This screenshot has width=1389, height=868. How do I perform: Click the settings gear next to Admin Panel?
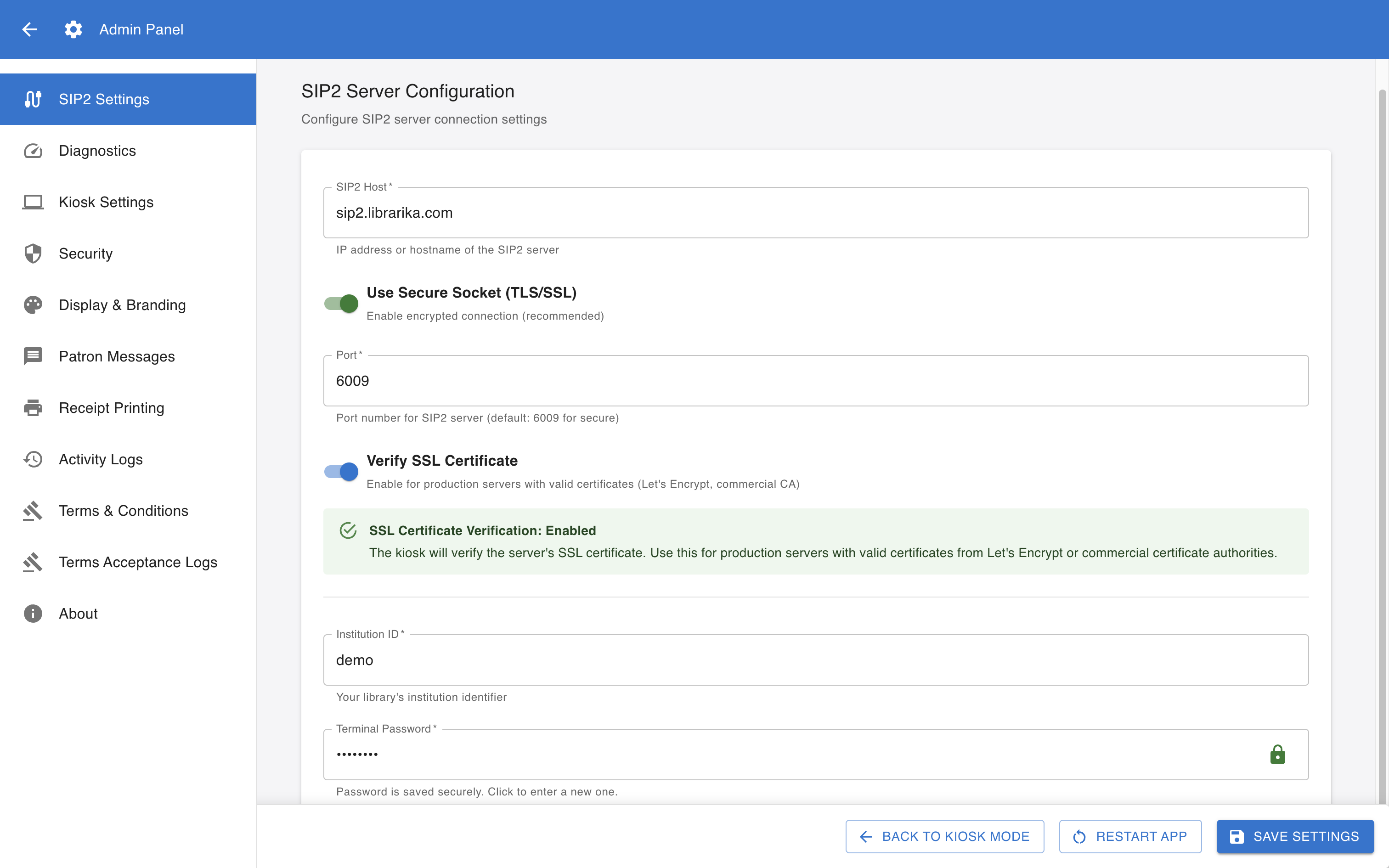point(73,29)
